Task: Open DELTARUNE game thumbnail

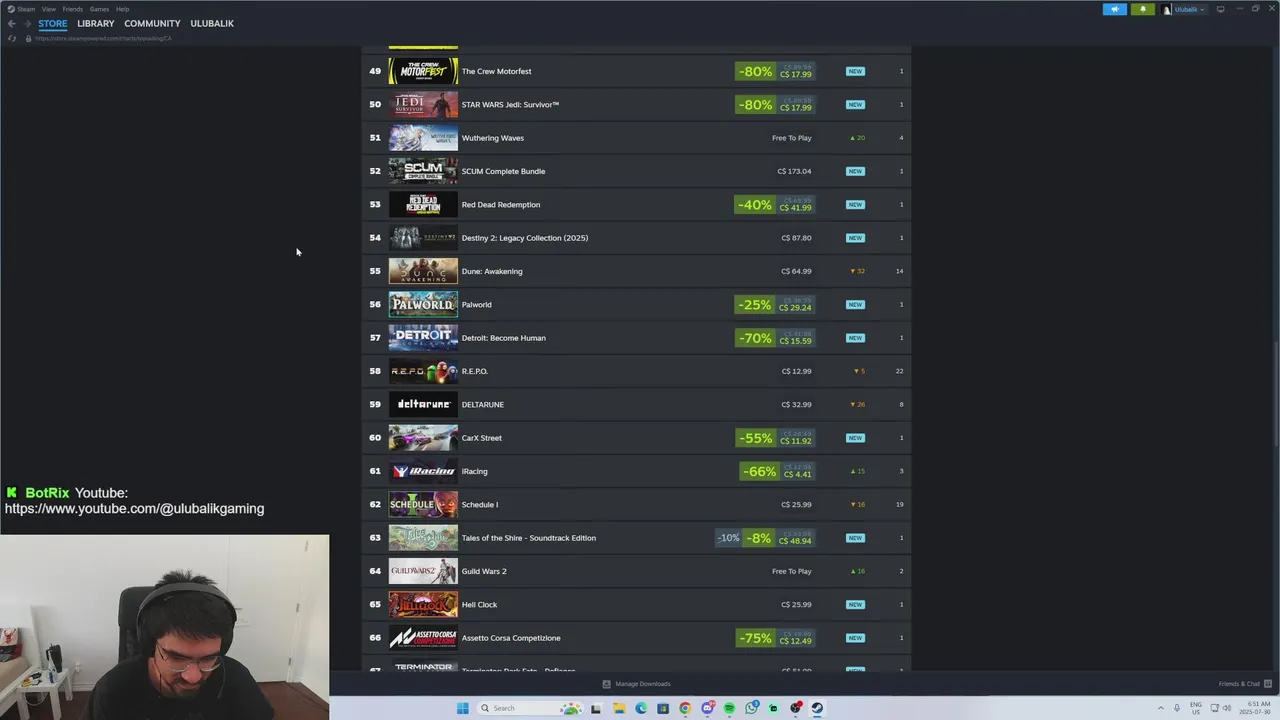Action: click(x=423, y=404)
